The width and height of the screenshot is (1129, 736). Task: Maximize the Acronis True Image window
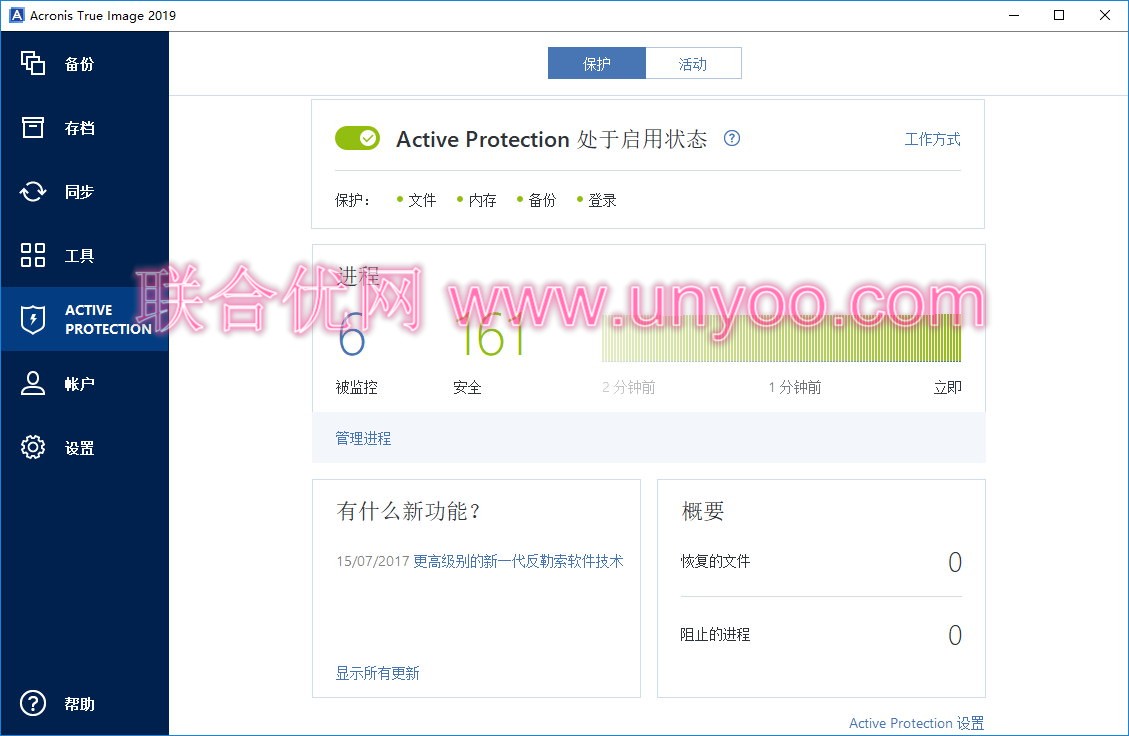1058,15
